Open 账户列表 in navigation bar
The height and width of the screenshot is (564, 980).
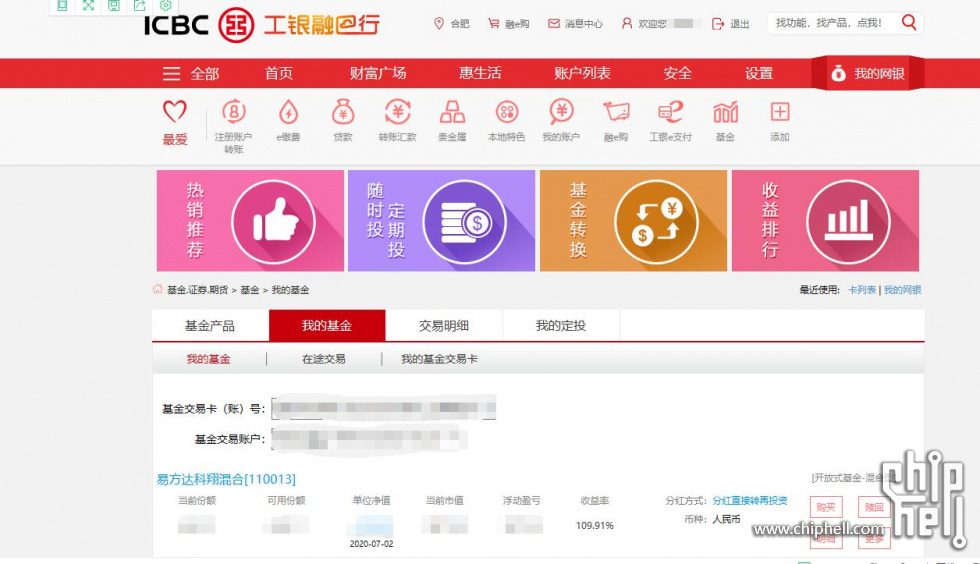click(582, 73)
